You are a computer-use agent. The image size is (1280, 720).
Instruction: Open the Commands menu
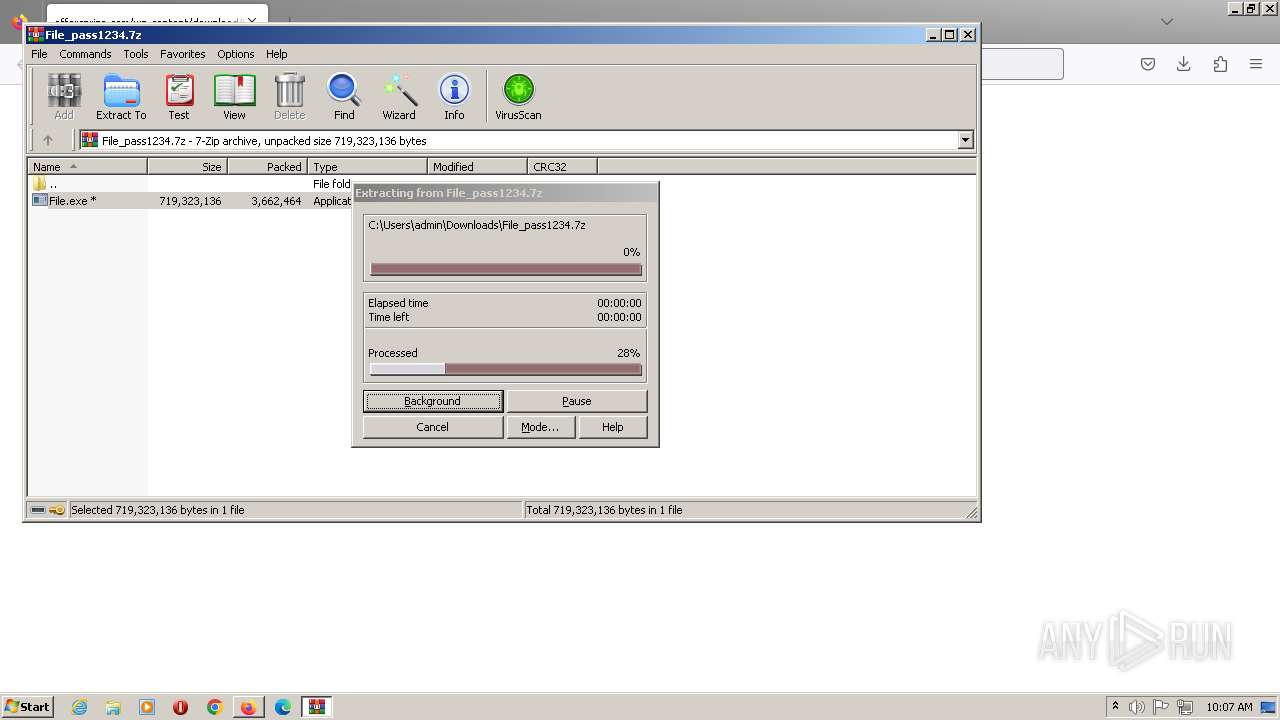pos(85,54)
